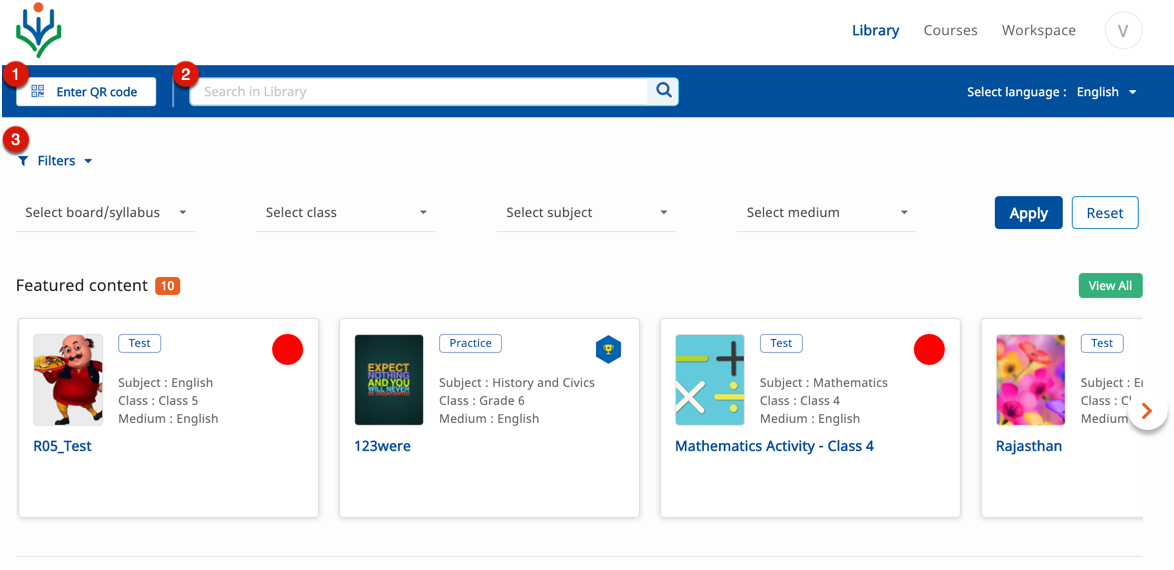Click the DIKSHA tree logo
The image size is (1174, 570).
pyautogui.click(x=38, y=30)
